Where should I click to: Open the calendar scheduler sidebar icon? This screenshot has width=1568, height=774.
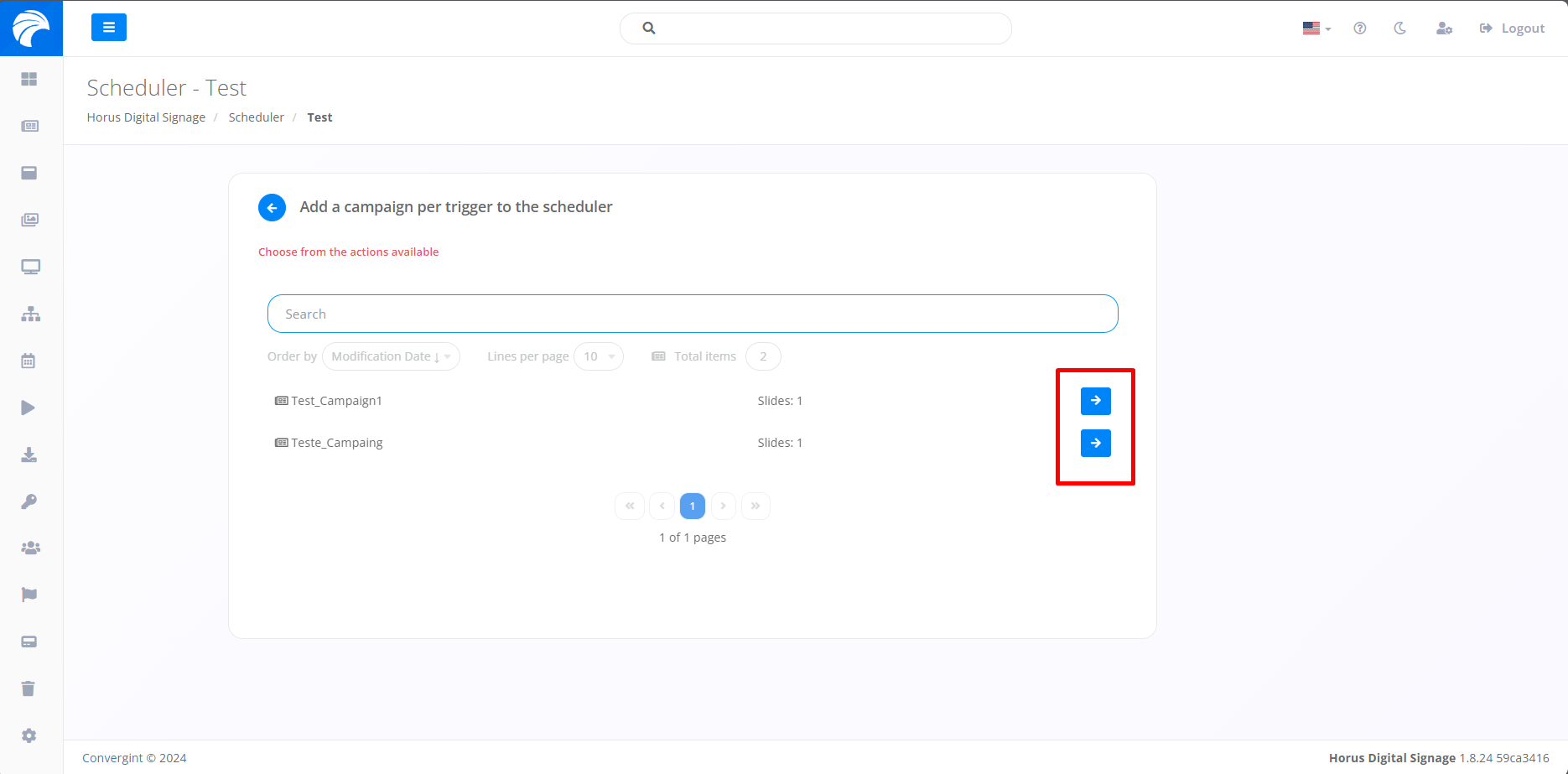(29, 361)
